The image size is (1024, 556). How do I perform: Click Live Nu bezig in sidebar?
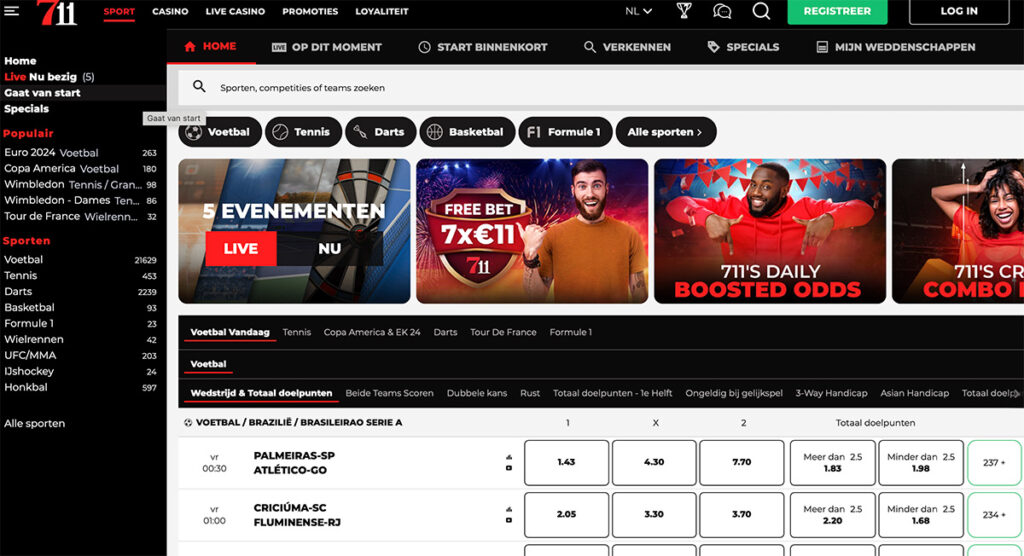click(x=49, y=76)
